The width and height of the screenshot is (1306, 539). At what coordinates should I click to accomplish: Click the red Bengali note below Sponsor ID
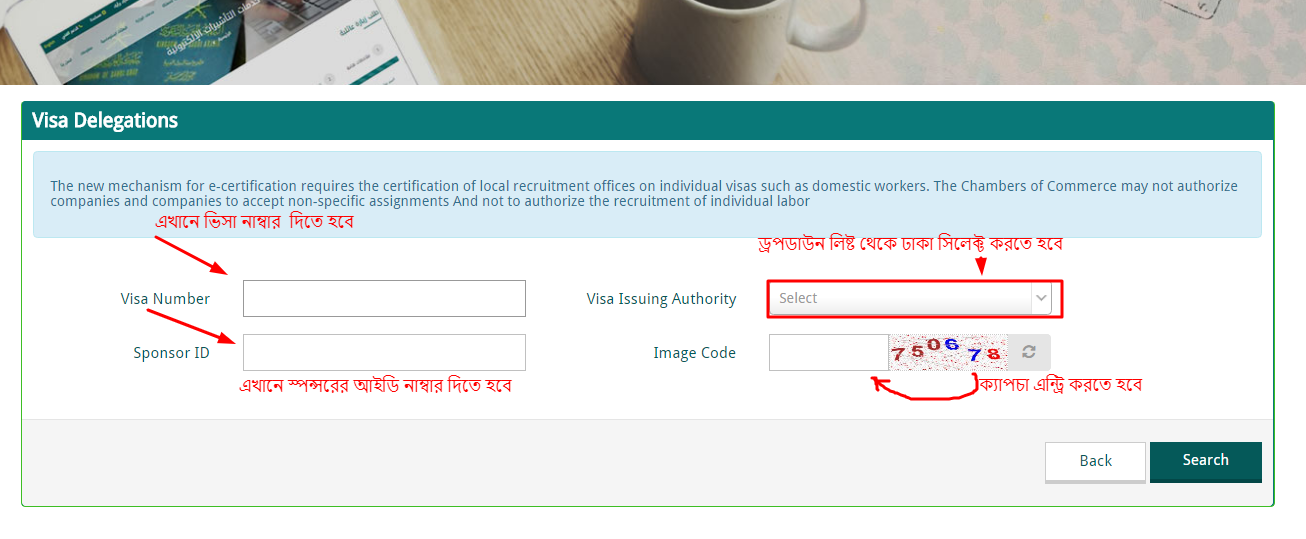[375, 385]
